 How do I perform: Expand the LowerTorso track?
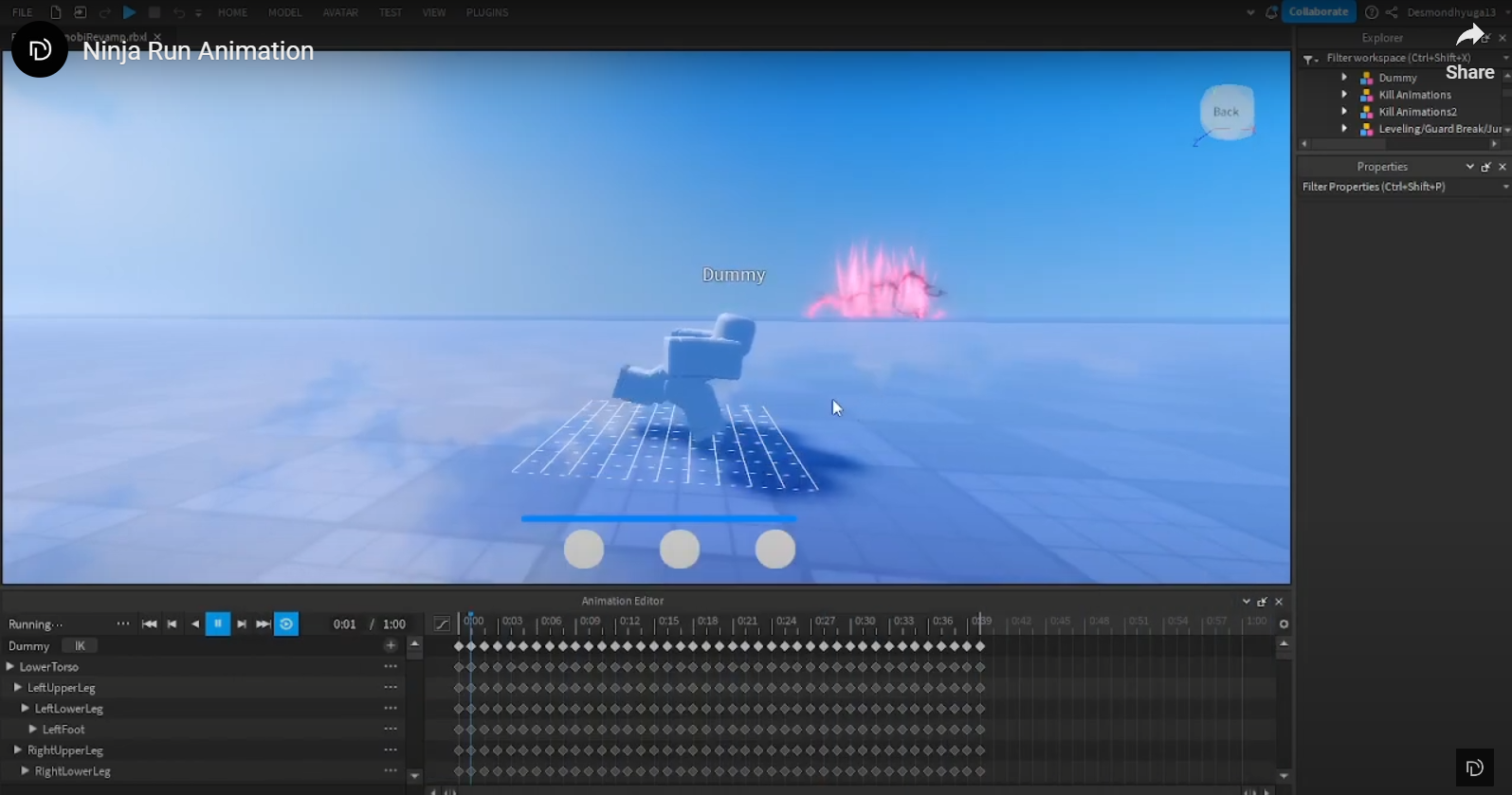tap(10, 666)
